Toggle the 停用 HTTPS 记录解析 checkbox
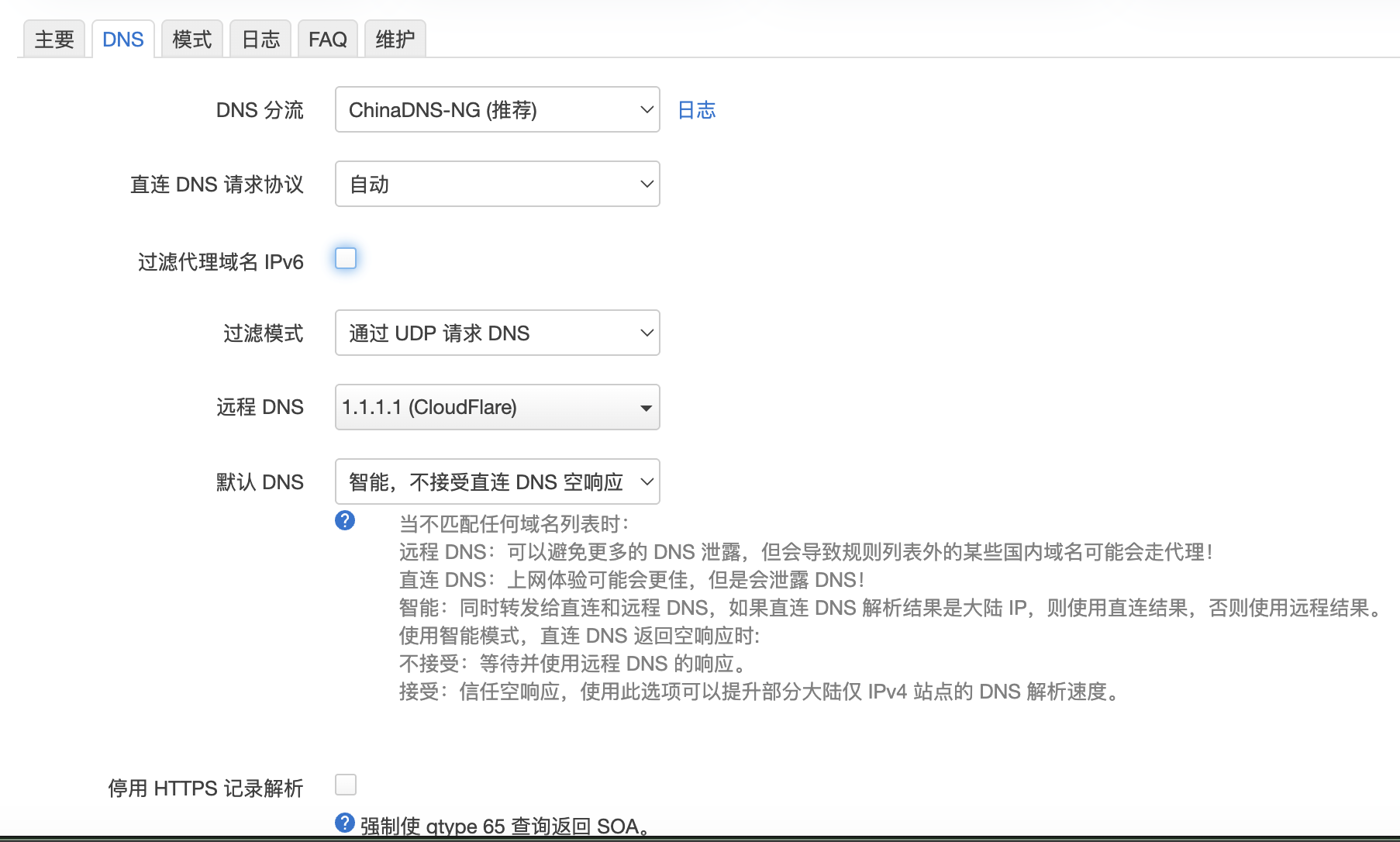Screen dimensions: 1400x842 coord(346,785)
